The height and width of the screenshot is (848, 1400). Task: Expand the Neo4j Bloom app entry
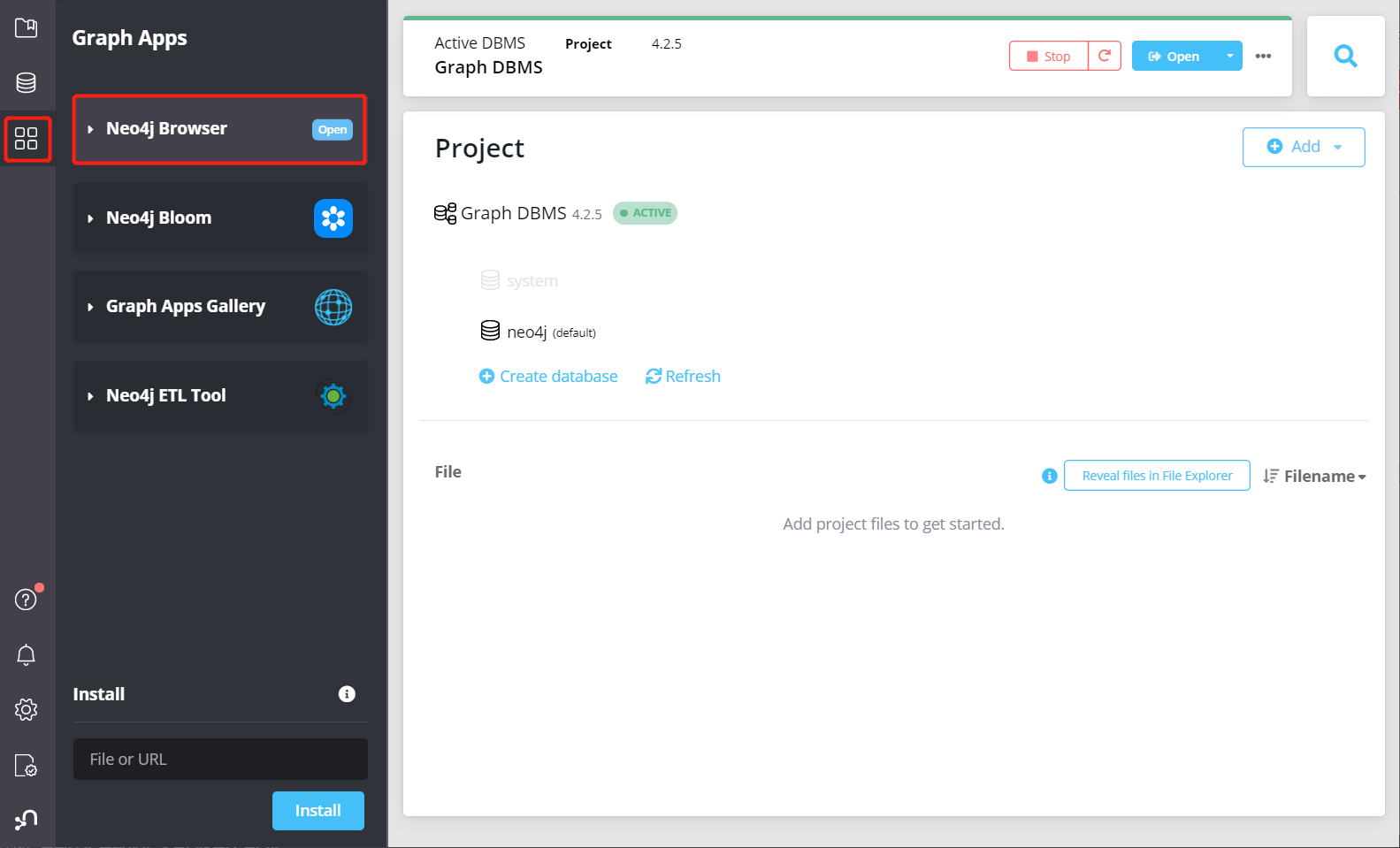coord(90,218)
